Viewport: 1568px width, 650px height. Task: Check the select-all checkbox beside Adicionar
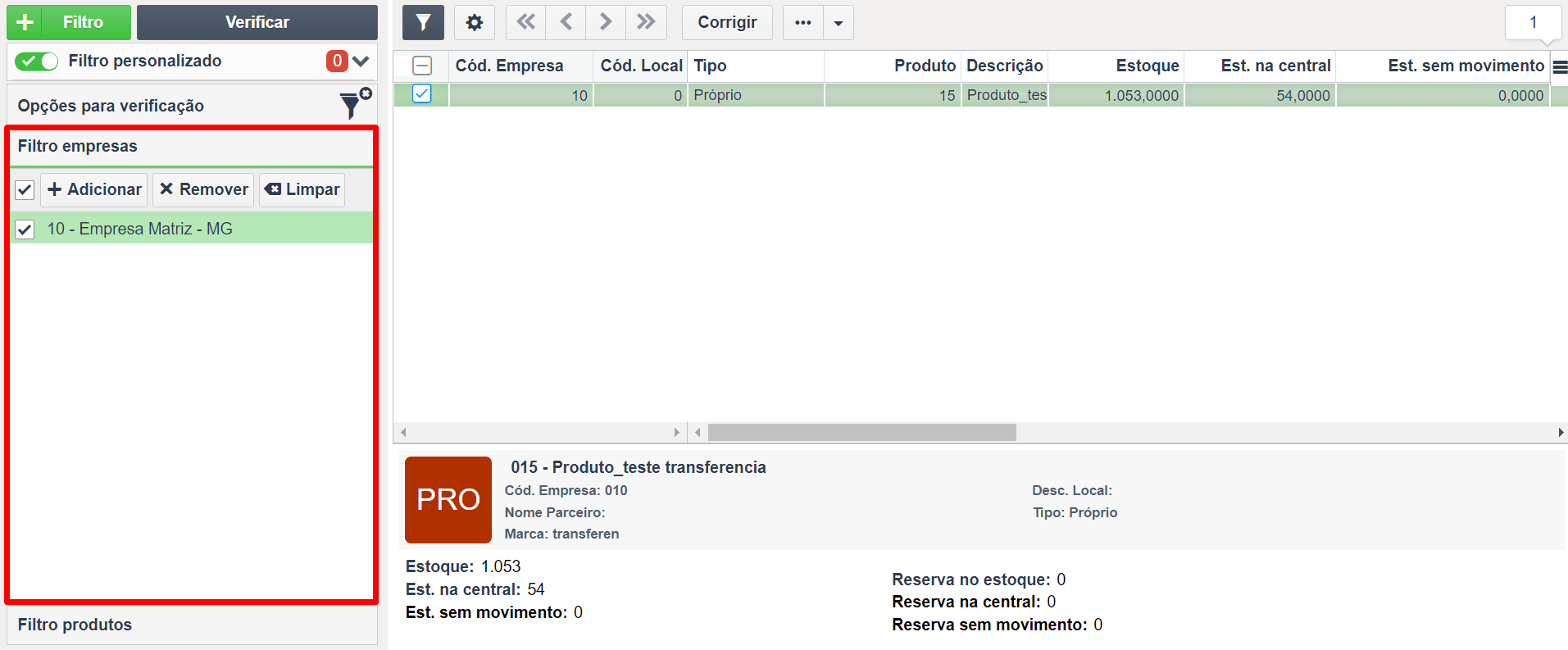[25, 190]
